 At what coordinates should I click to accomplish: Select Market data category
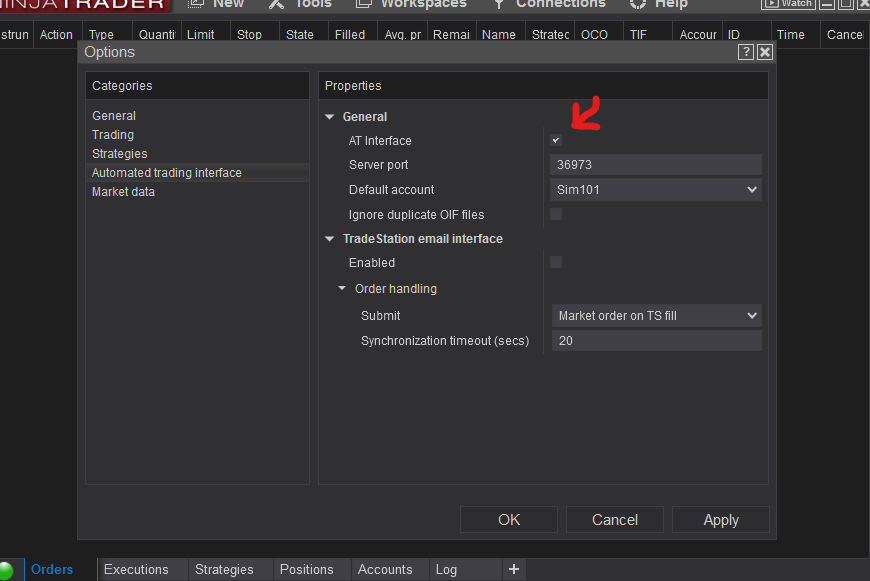(x=123, y=192)
